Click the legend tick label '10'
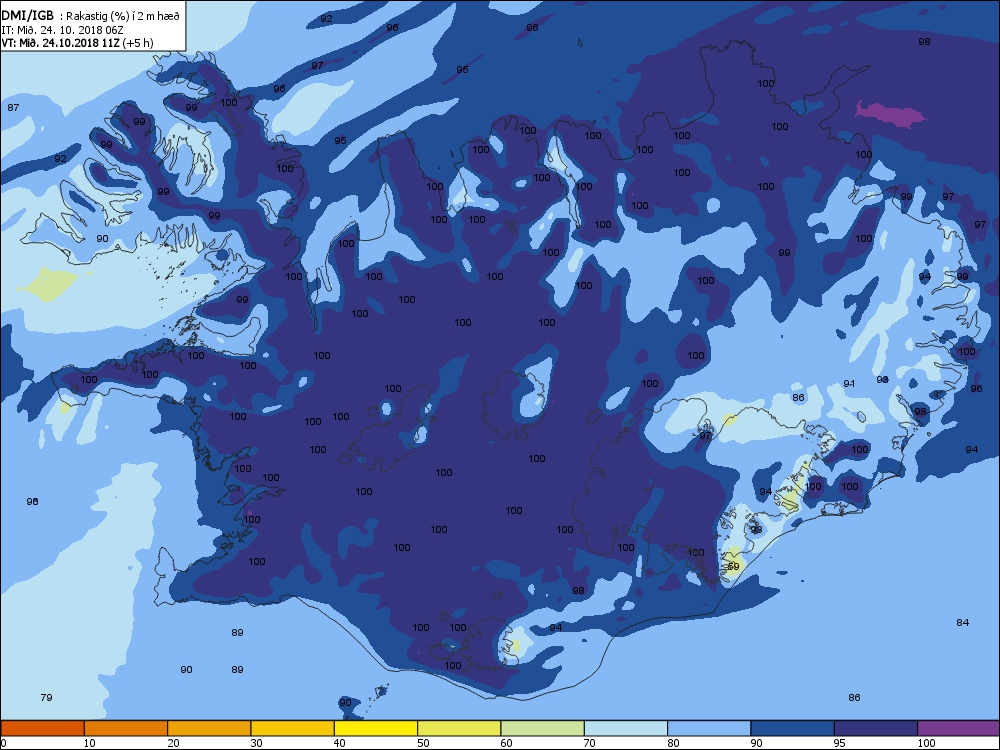 pos(89,743)
